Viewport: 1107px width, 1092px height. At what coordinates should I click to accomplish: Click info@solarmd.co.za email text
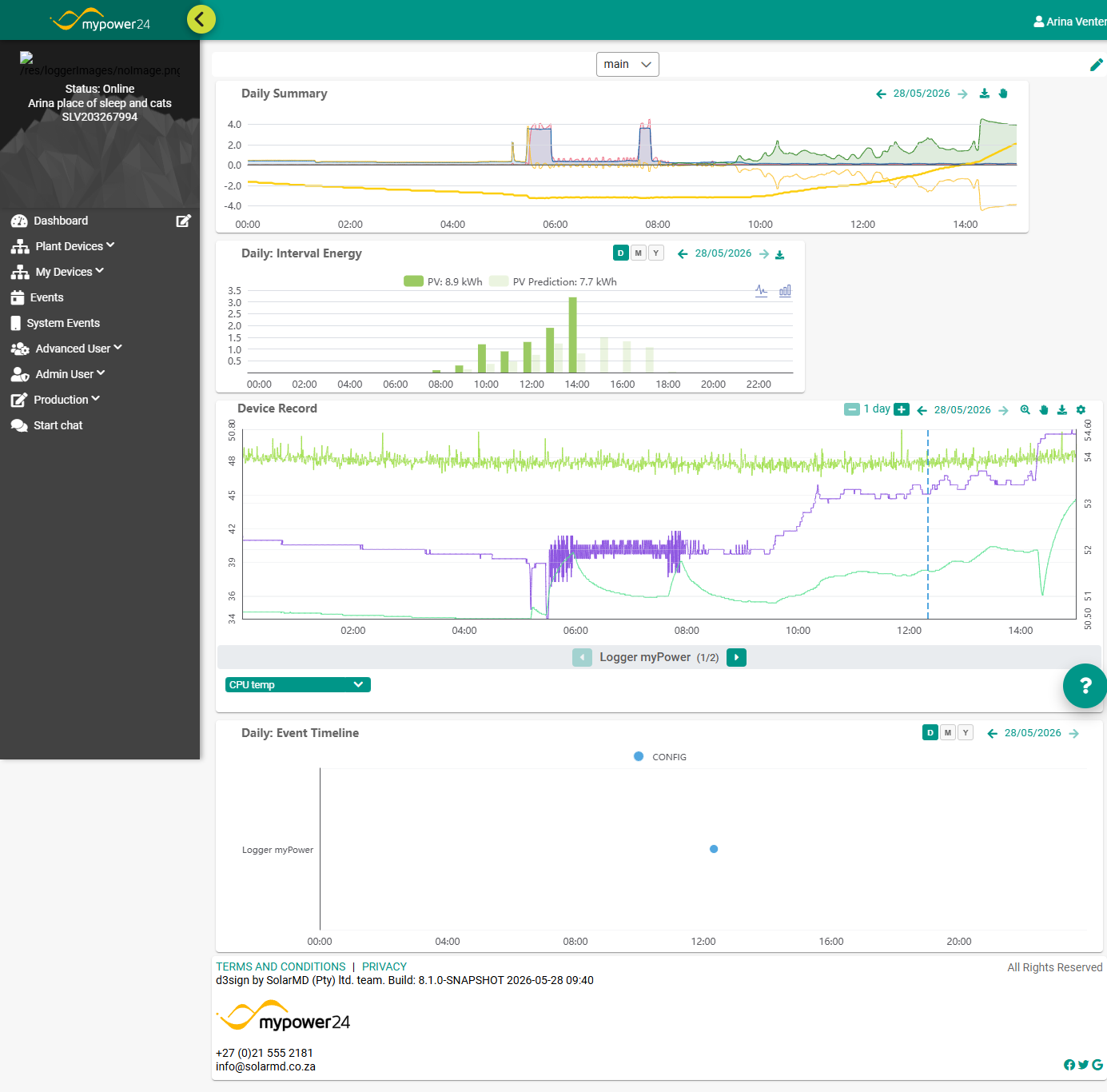tap(265, 1066)
